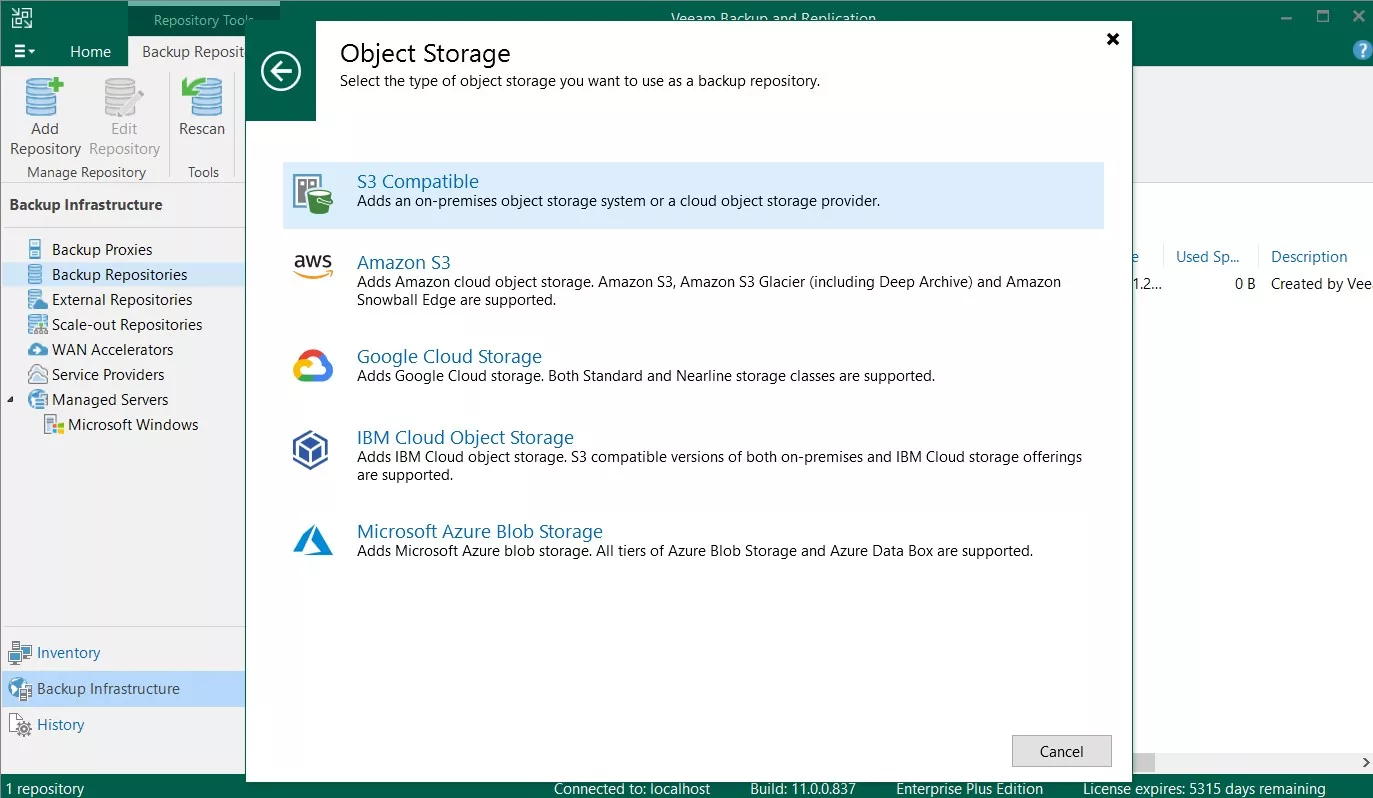Select the IBM Cloud Object Storage icon
The height and width of the screenshot is (798, 1373).
[311, 450]
